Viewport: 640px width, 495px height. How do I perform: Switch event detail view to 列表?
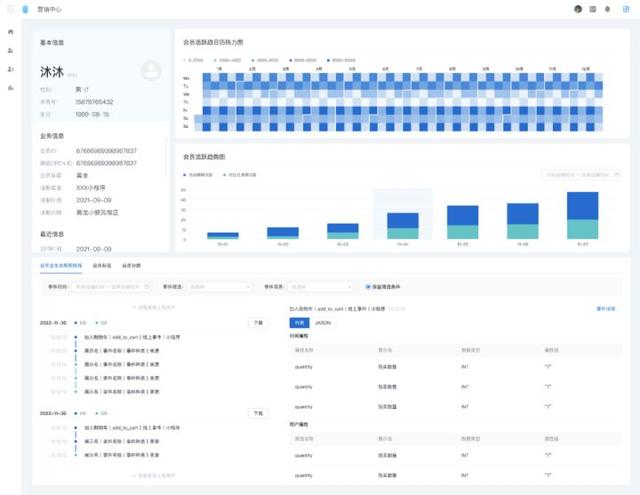pos(299,323)
